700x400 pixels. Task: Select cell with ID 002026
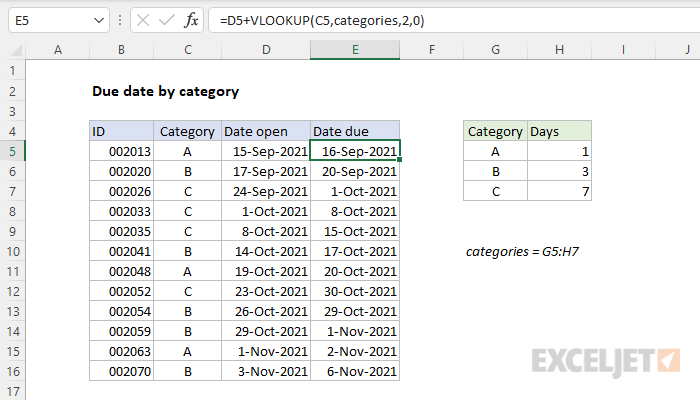click(x=121, y=192)
